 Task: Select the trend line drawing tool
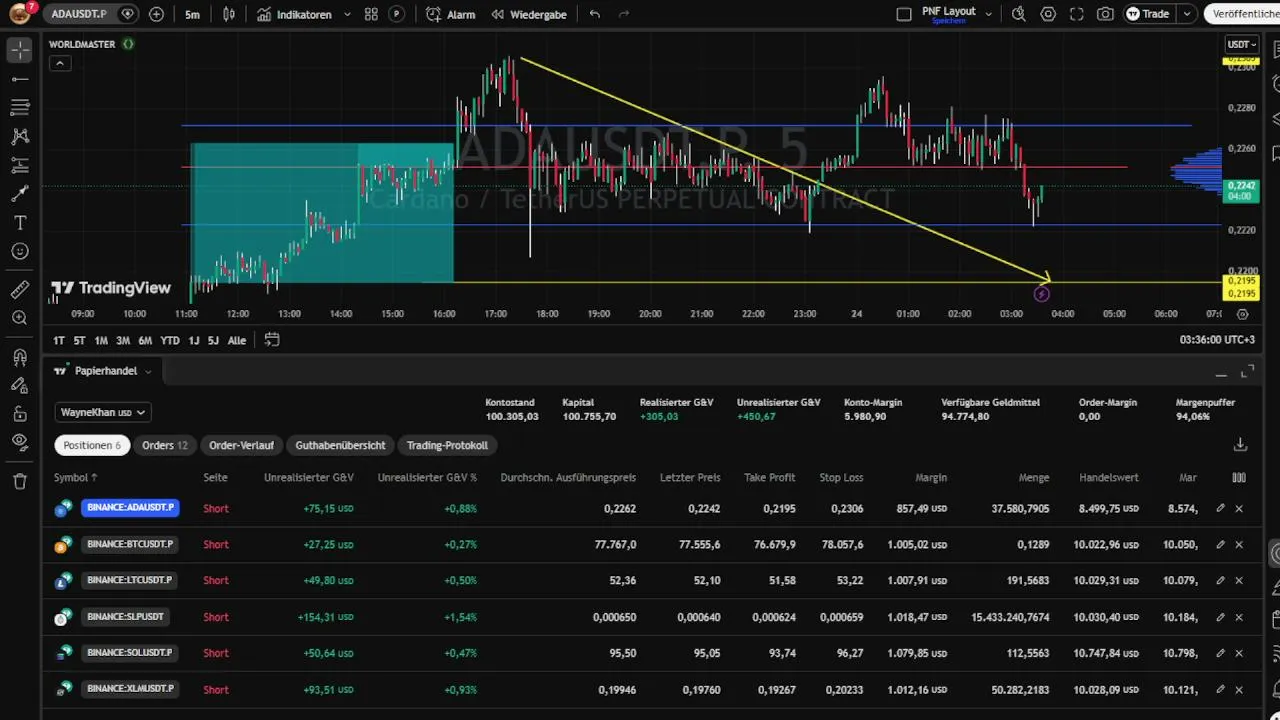(20, 79)
